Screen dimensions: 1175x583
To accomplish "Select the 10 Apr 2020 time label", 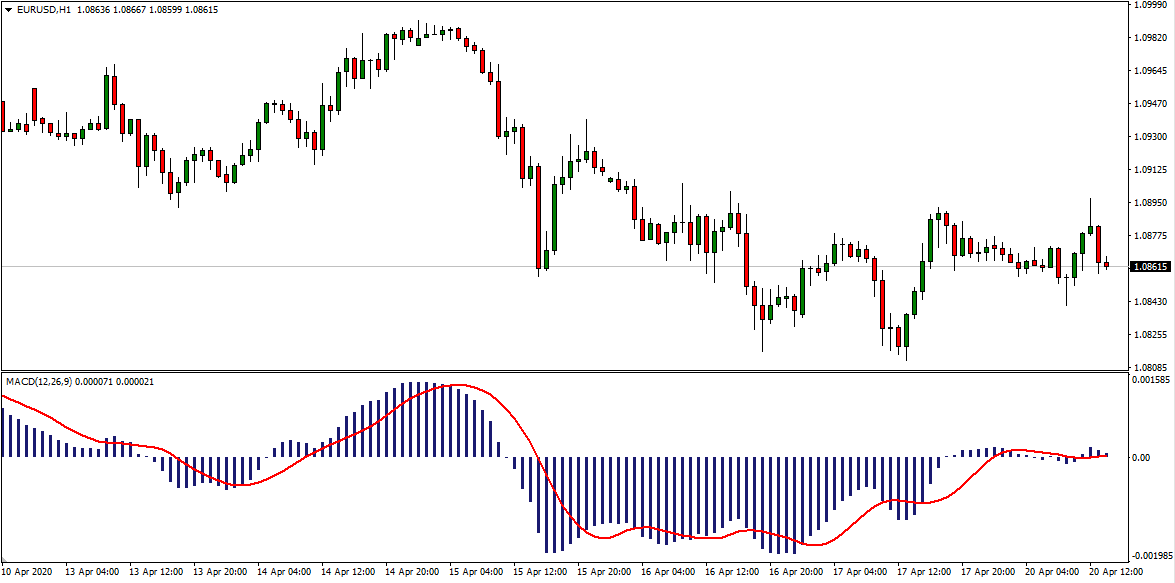I will point(27,573).
